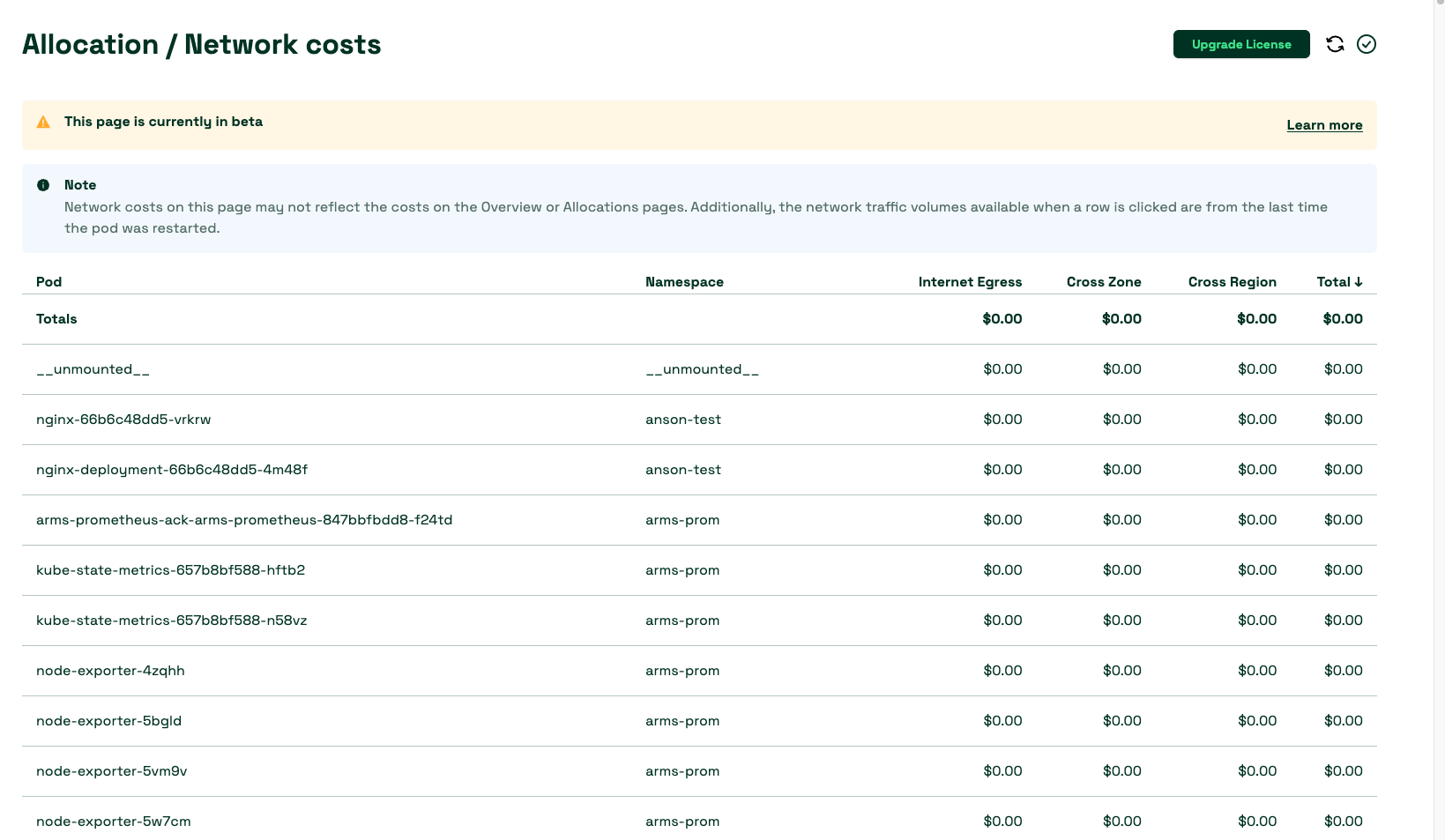Click the Allocation / Network costs title
The height and width of the screenshot is (840, 1445).
pos(202,44)
